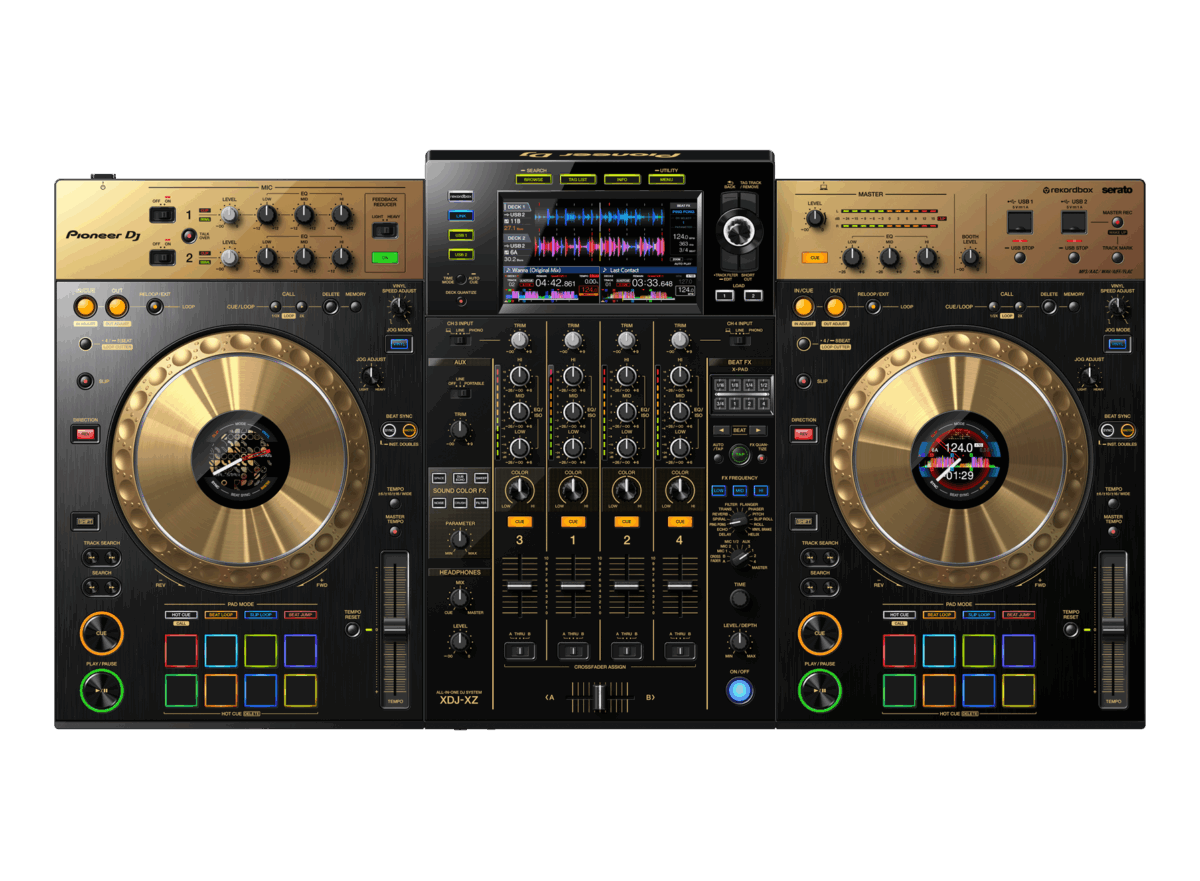
Task: Skip to previous track with left deck TRACK SEARCH
Action: [x=90, y=558]
